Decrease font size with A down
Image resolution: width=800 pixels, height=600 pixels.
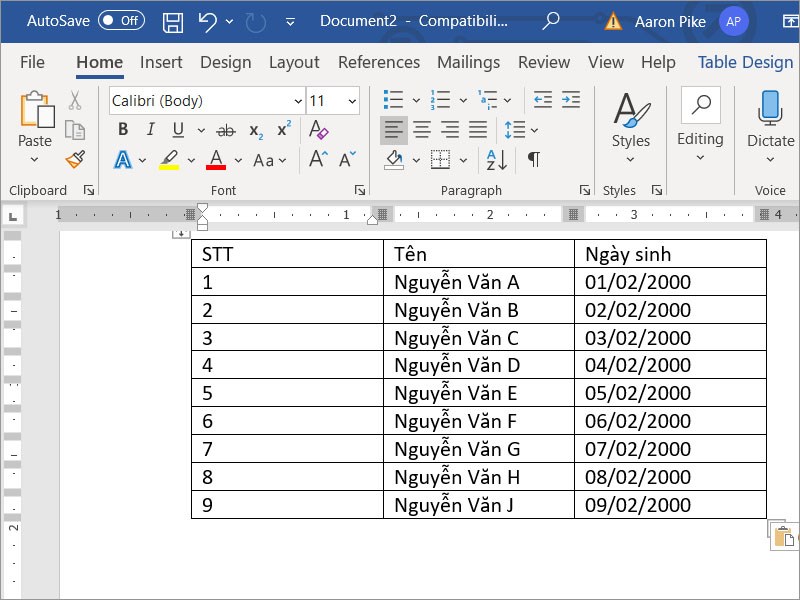347,159
